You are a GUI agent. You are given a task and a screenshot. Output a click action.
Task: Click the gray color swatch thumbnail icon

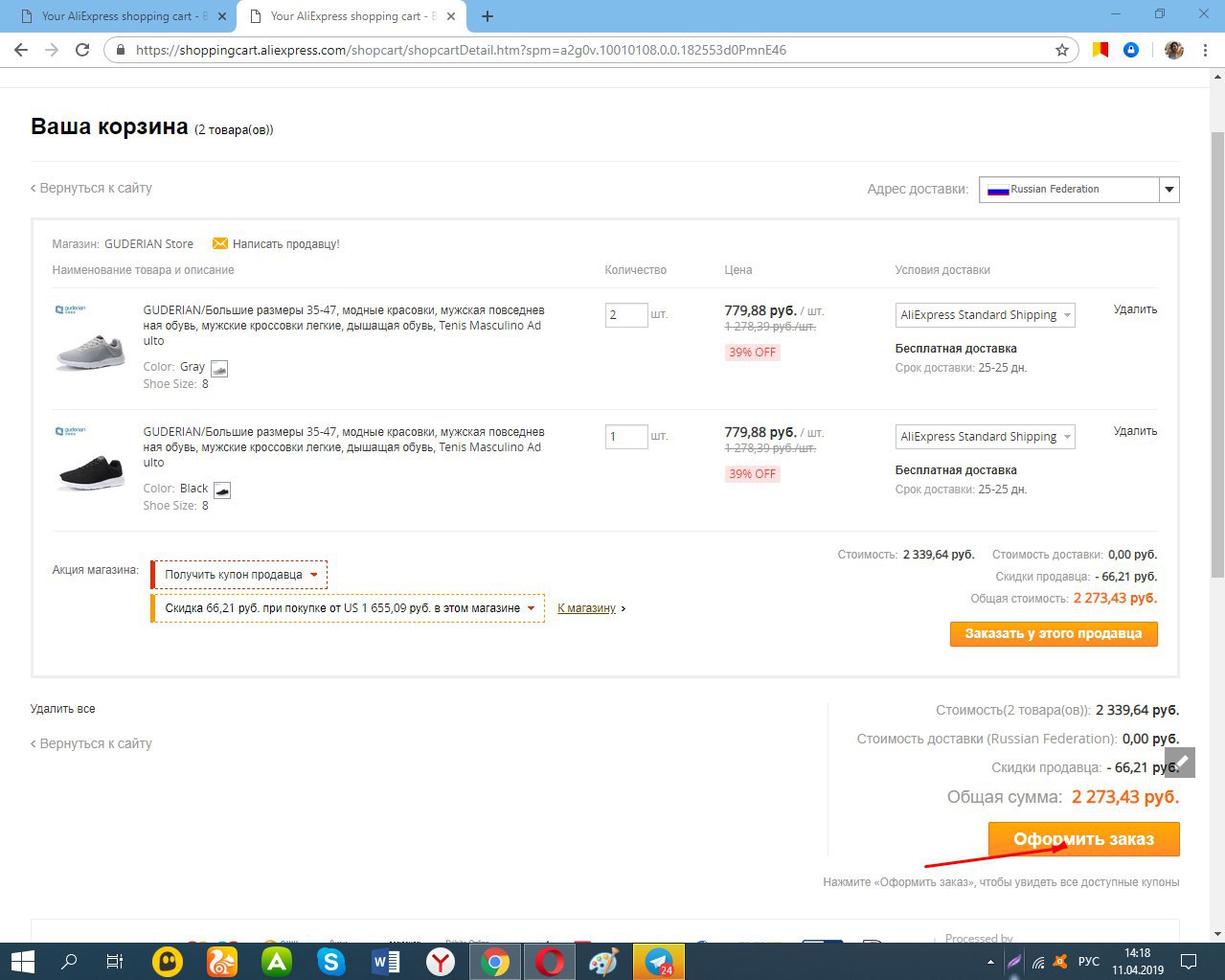tap(219, 369)
